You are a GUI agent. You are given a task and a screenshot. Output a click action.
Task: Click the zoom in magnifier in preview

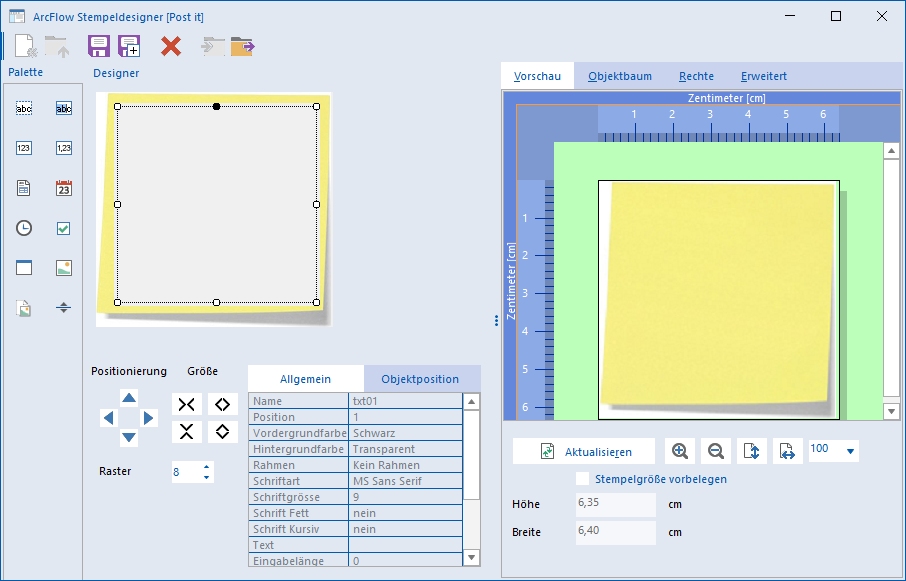[680, 451]
